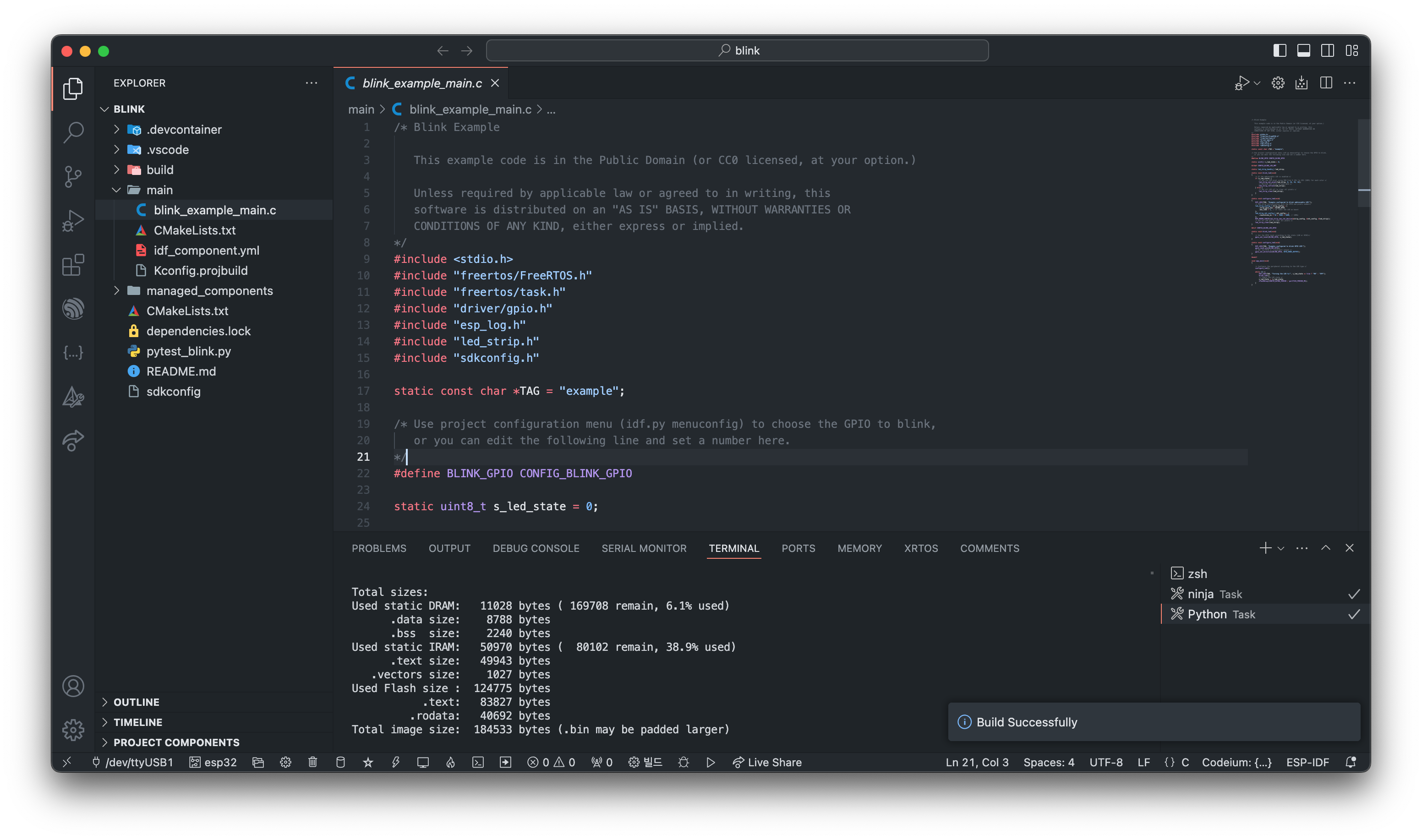Toggle the secondary side bar
Image resolution: width=1422 pixels, height=840 pixels.
[x=1328, y=50]
